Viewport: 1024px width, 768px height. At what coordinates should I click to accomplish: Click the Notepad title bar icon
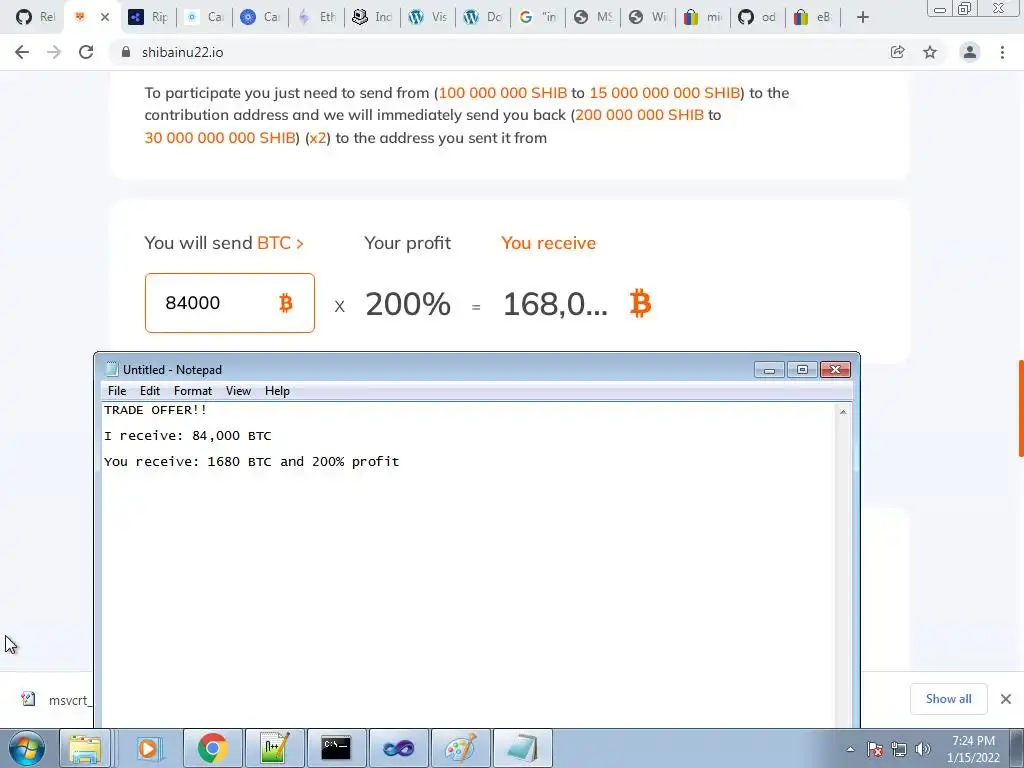[x=112, y=370]
